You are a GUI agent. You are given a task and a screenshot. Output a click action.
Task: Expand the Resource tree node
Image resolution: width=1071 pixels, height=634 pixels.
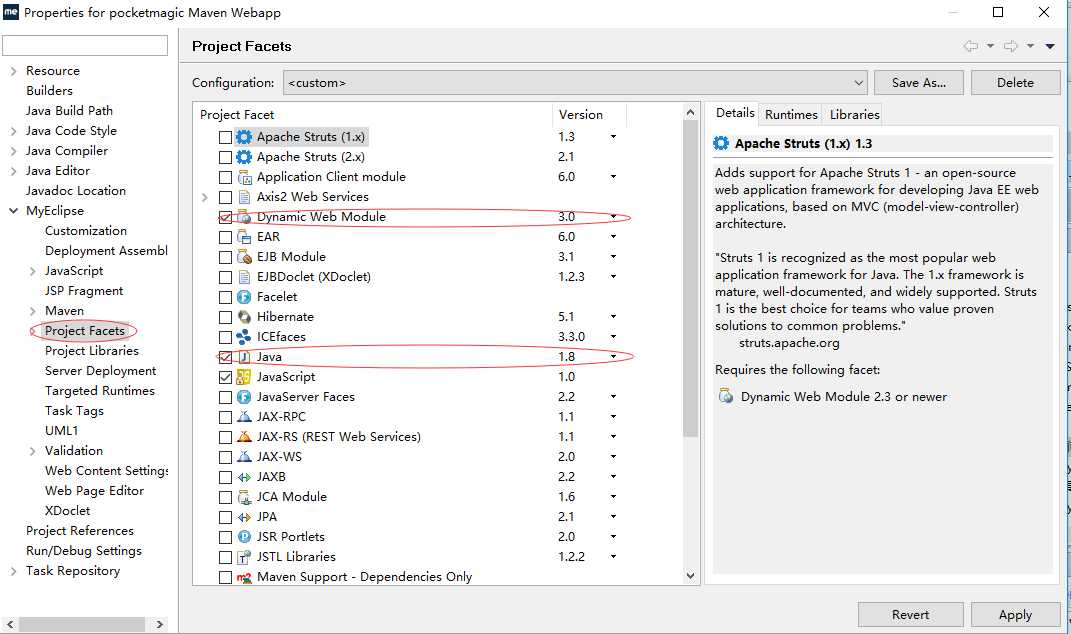[x=13, y=70]
